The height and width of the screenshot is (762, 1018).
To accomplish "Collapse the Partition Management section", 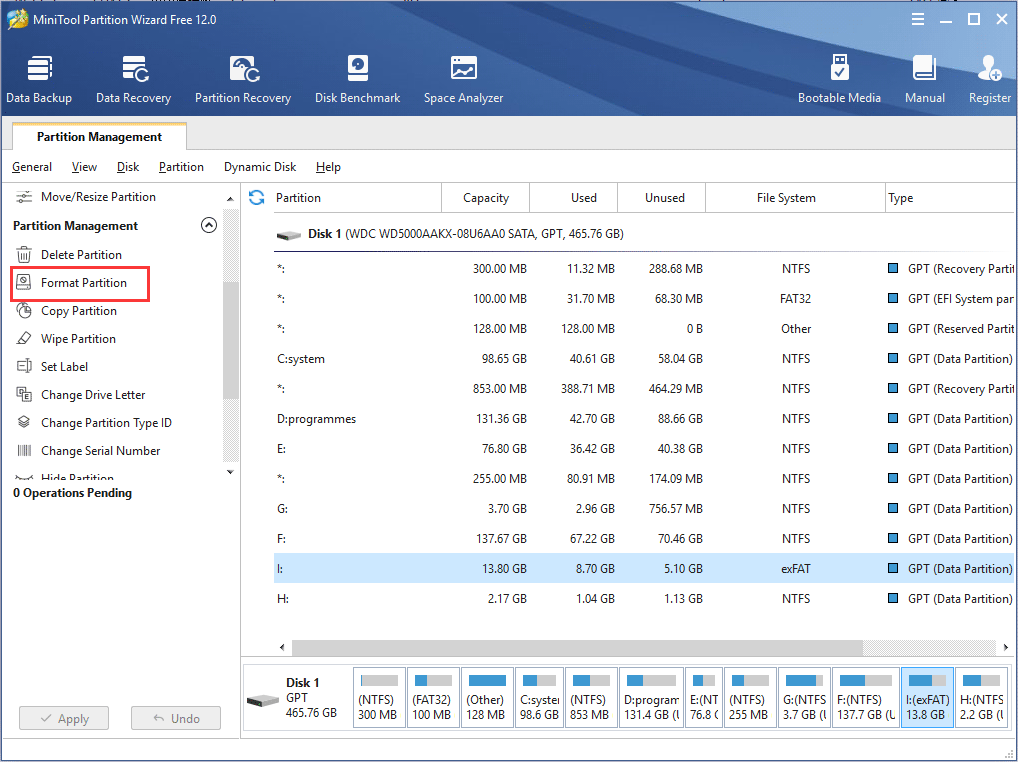I will [209, 226].
